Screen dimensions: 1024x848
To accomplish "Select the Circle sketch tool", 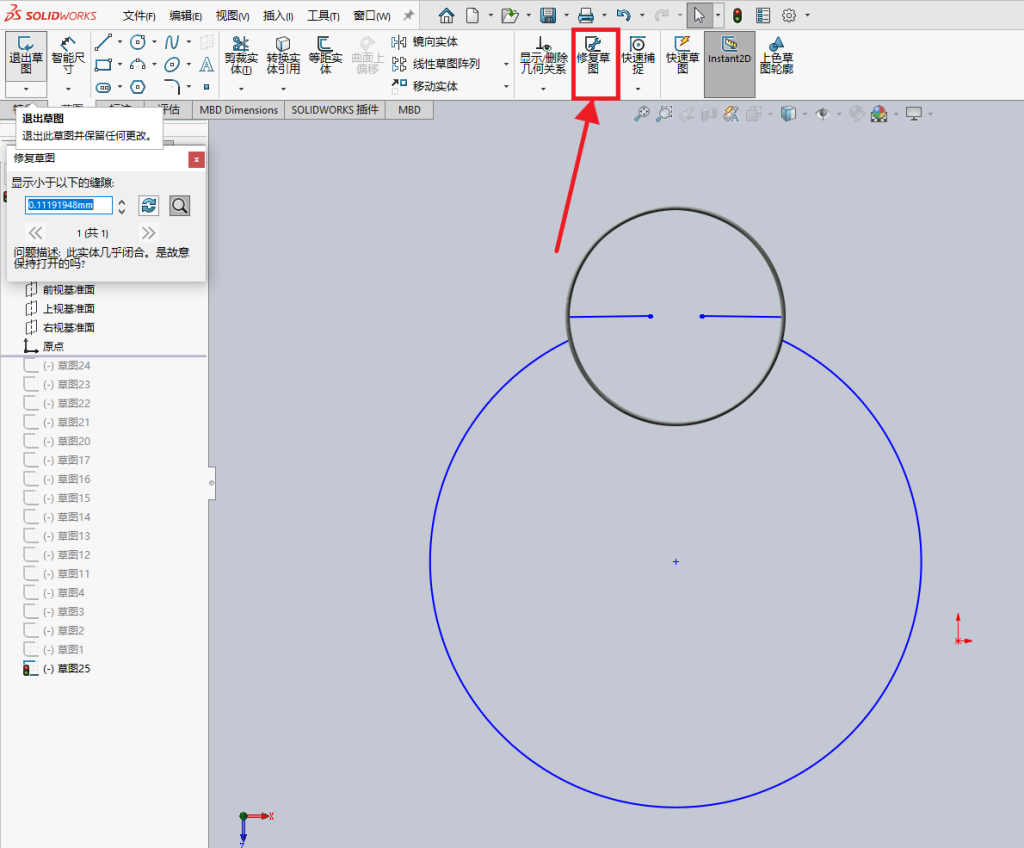I will 138,42.
